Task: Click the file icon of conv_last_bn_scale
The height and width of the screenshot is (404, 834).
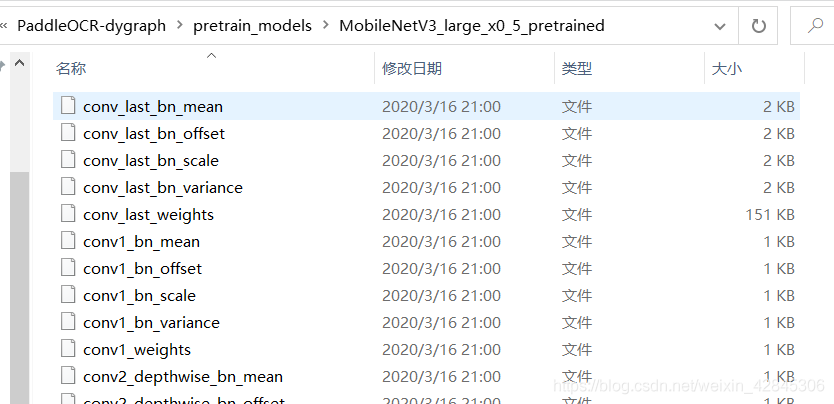Action: (68, 160)
